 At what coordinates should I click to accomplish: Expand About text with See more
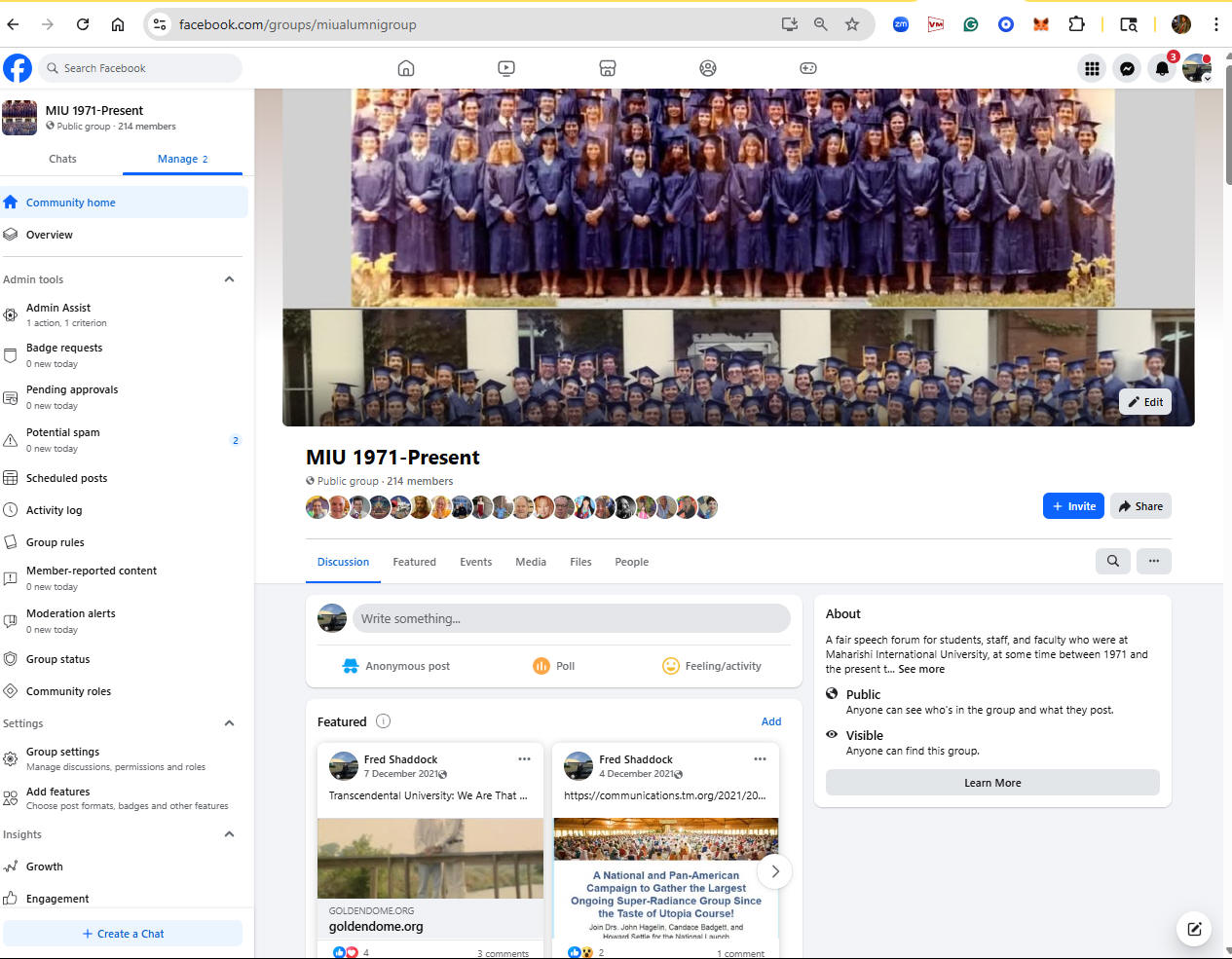coord(921,669)
